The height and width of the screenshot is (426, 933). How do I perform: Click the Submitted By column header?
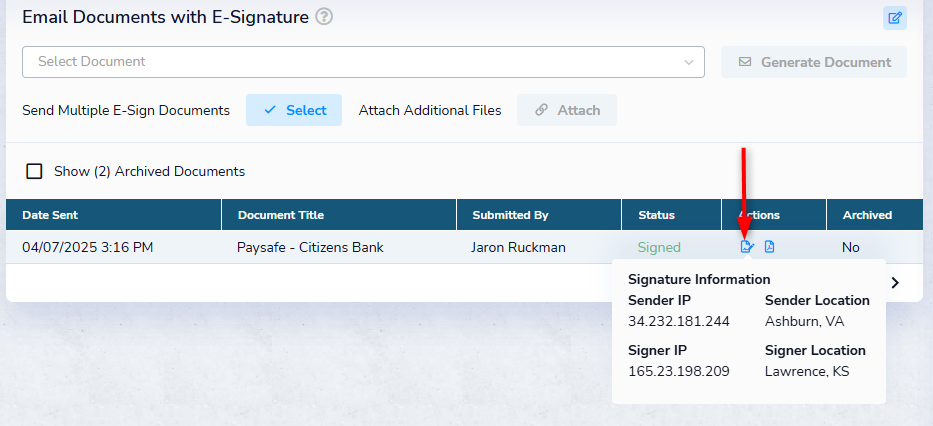click(510, 215)
